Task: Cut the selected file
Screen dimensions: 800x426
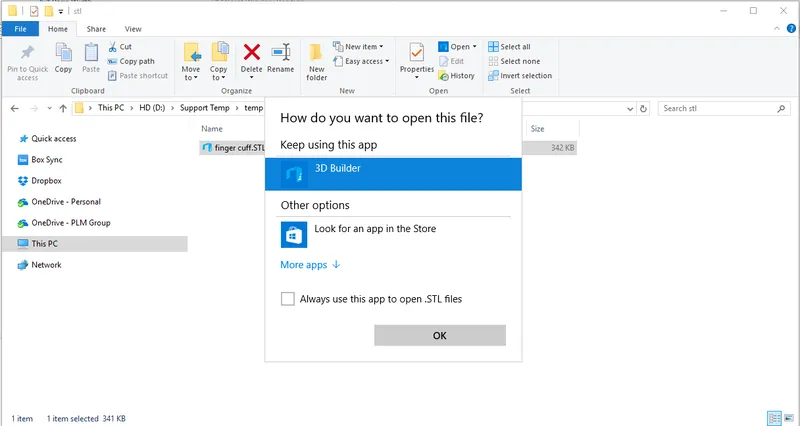Action: click(120, 47)
